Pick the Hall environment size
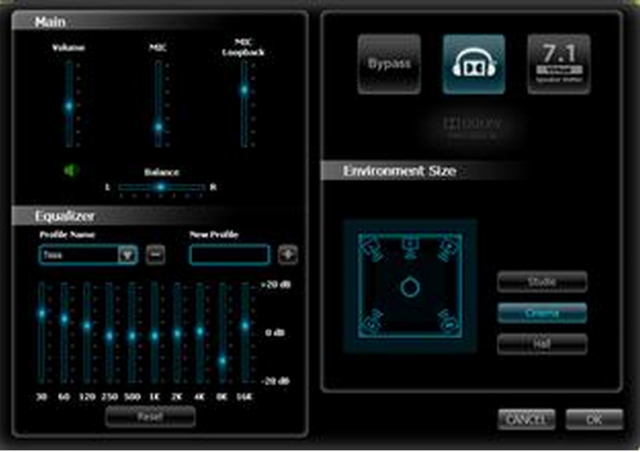Viewport: 640px width, 452px height. 542,343
